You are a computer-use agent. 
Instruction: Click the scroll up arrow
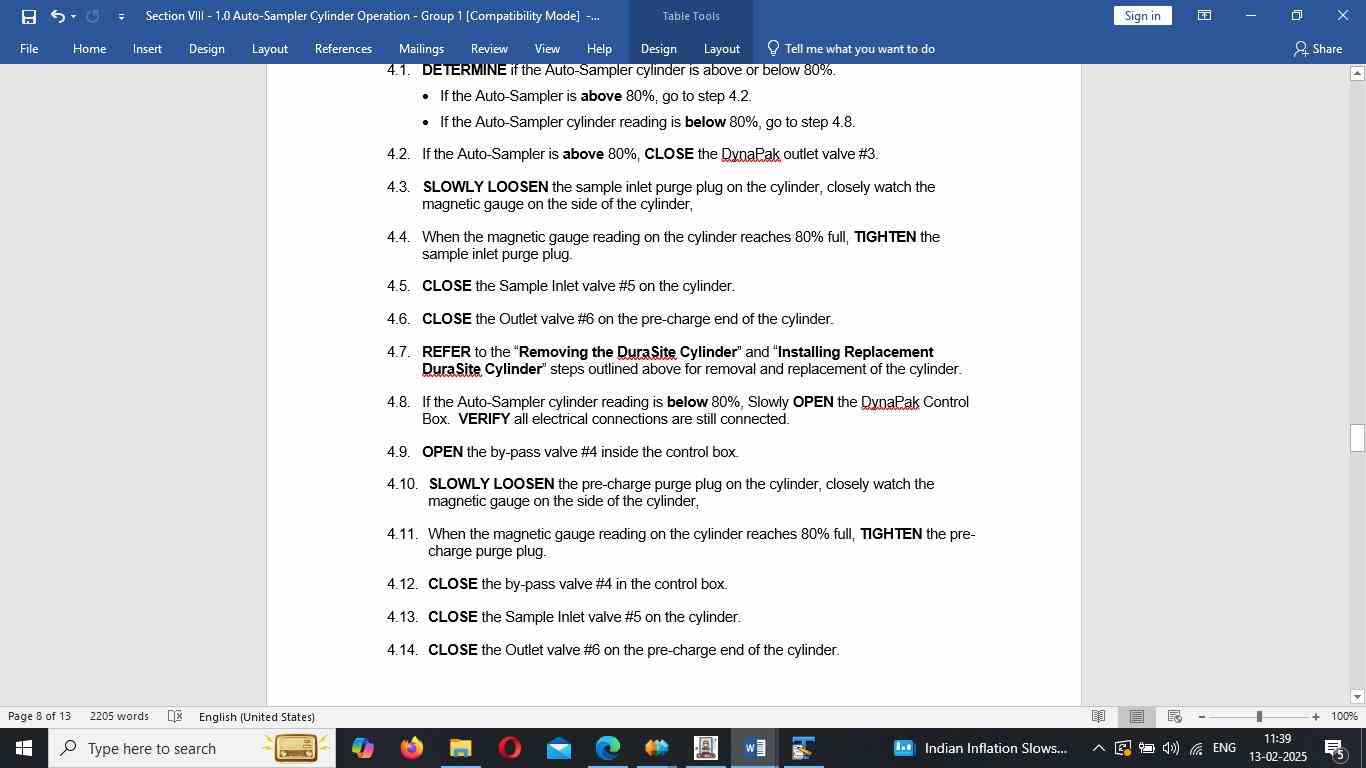tap(1357, 73)
